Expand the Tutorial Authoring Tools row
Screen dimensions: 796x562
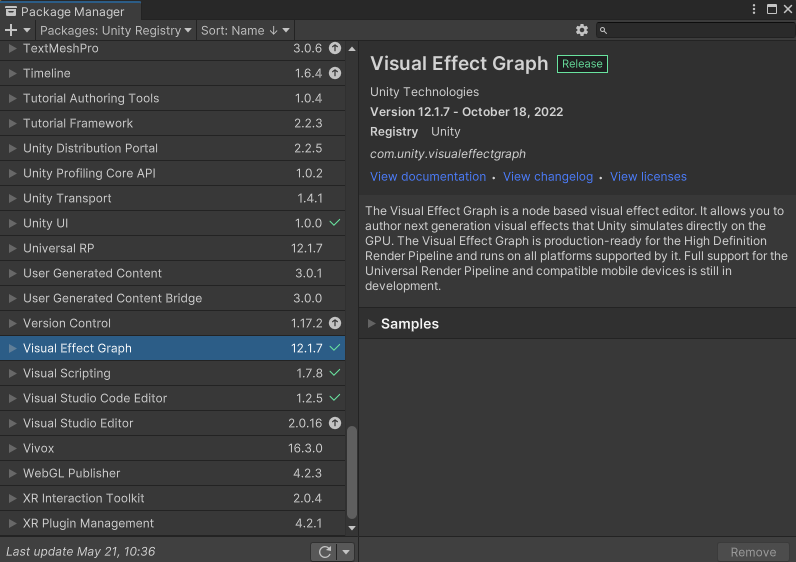[13, 98]
